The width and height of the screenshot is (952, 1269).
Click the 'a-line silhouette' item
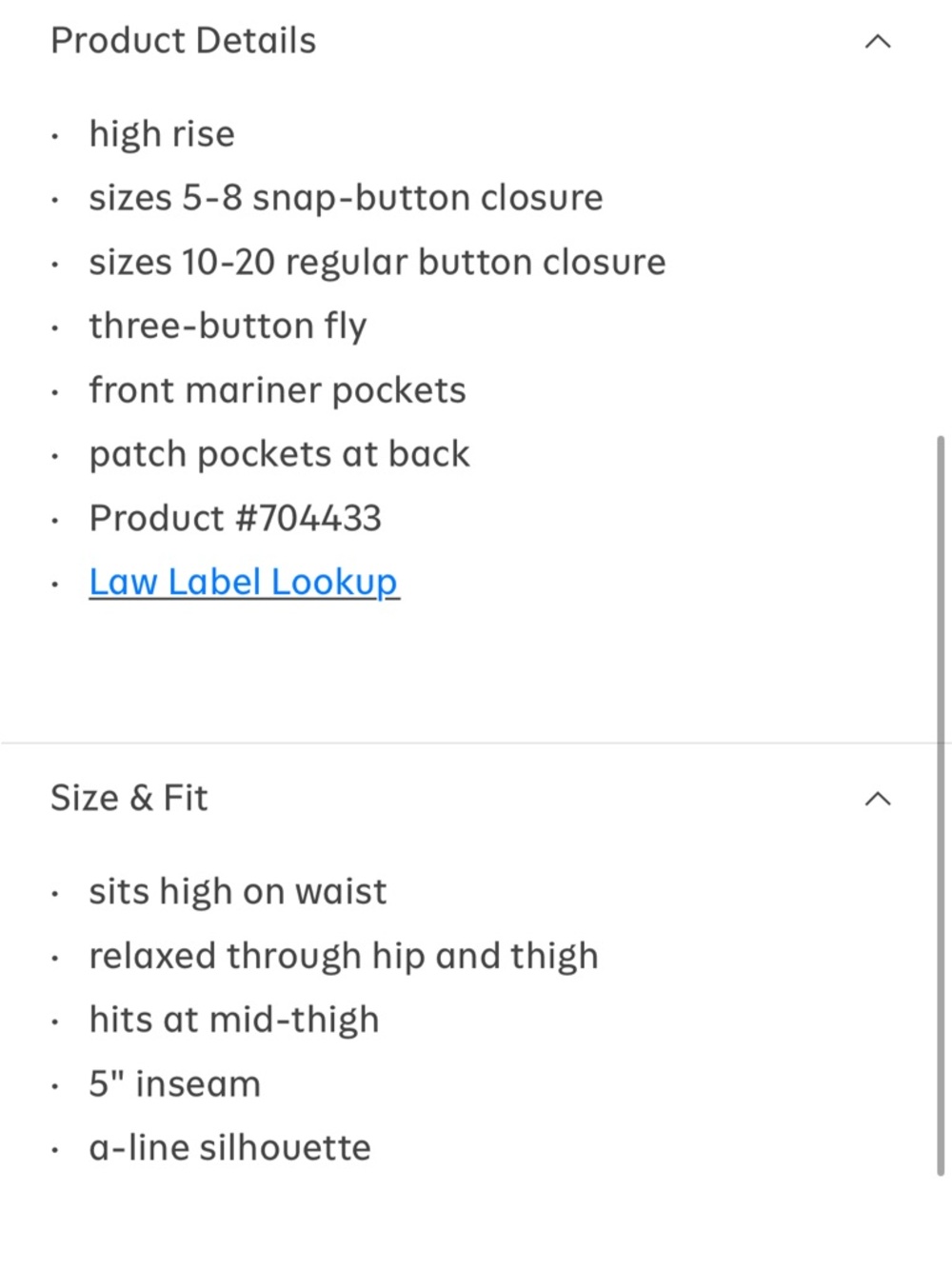(x=229, y=1148)
